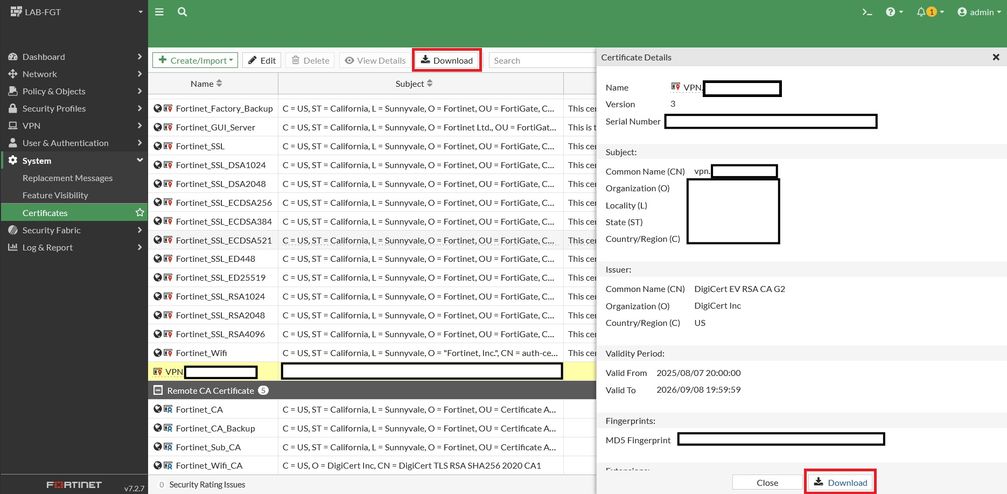Viewport: 1007px width, 494px height.
Task: Open the admin user menu
Action: point(979,12)
